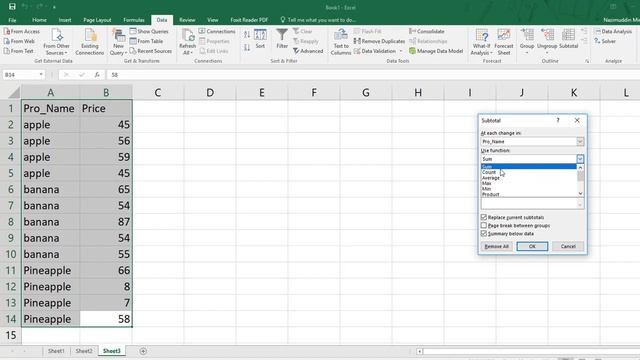Expand Group dropdown in Outline
This screenshot has height=360, width=640.
527,53
